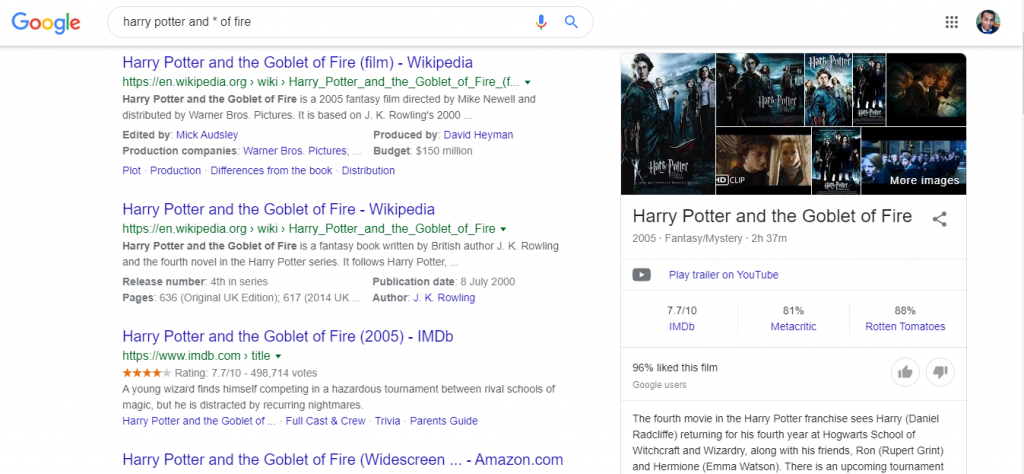Image resolution: width=1024 pixels, height=474 pixels.
Task: Open Differences from the book sitelink
Action: coord(272,170)
